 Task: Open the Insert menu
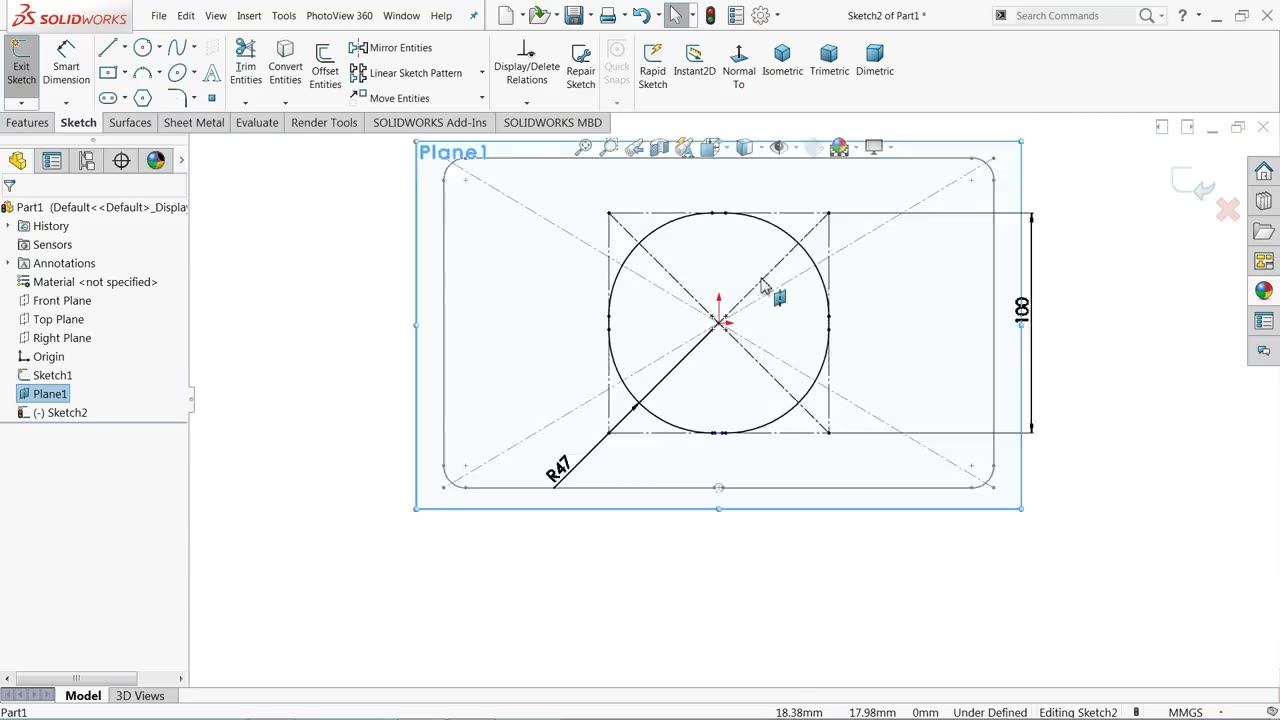249,16
